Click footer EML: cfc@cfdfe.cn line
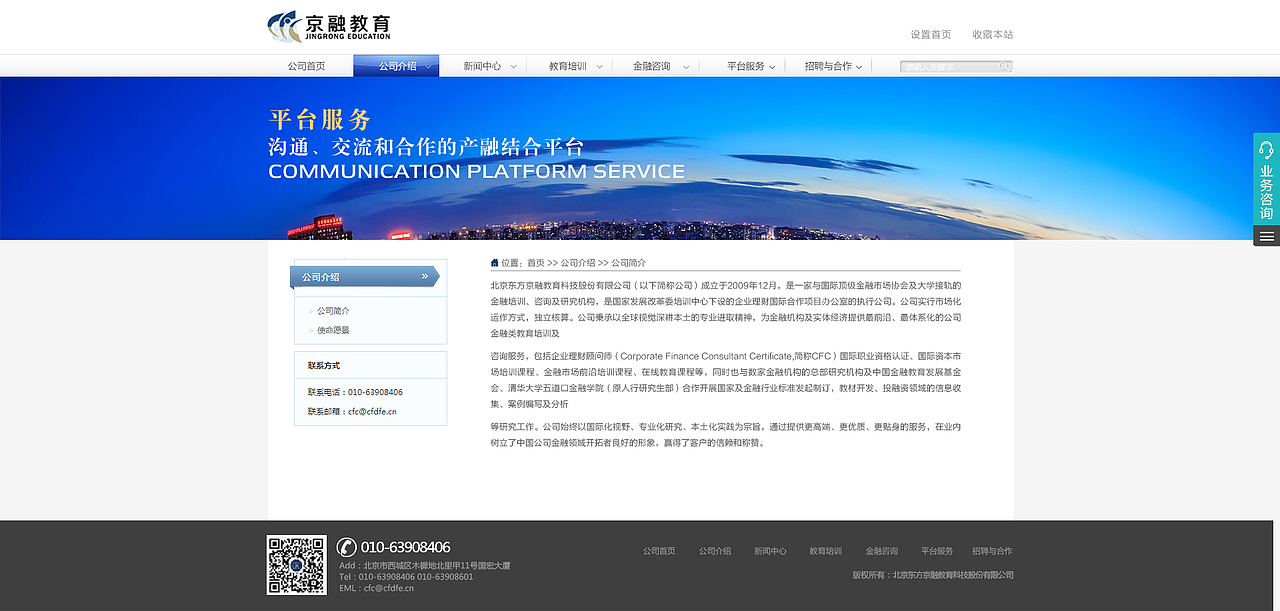The image size is (1280, 611). (376, 588)
